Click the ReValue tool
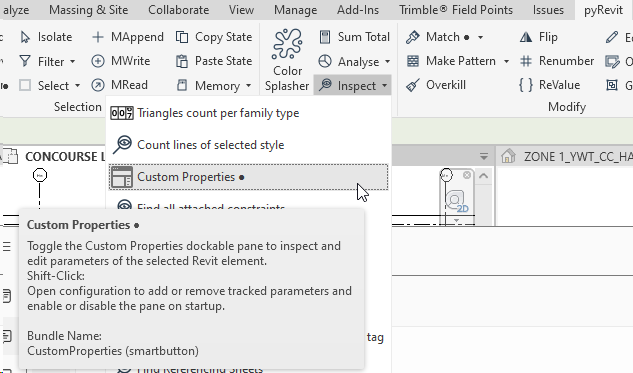Viewport: 633px width, 373px height. tap(549, 85)
